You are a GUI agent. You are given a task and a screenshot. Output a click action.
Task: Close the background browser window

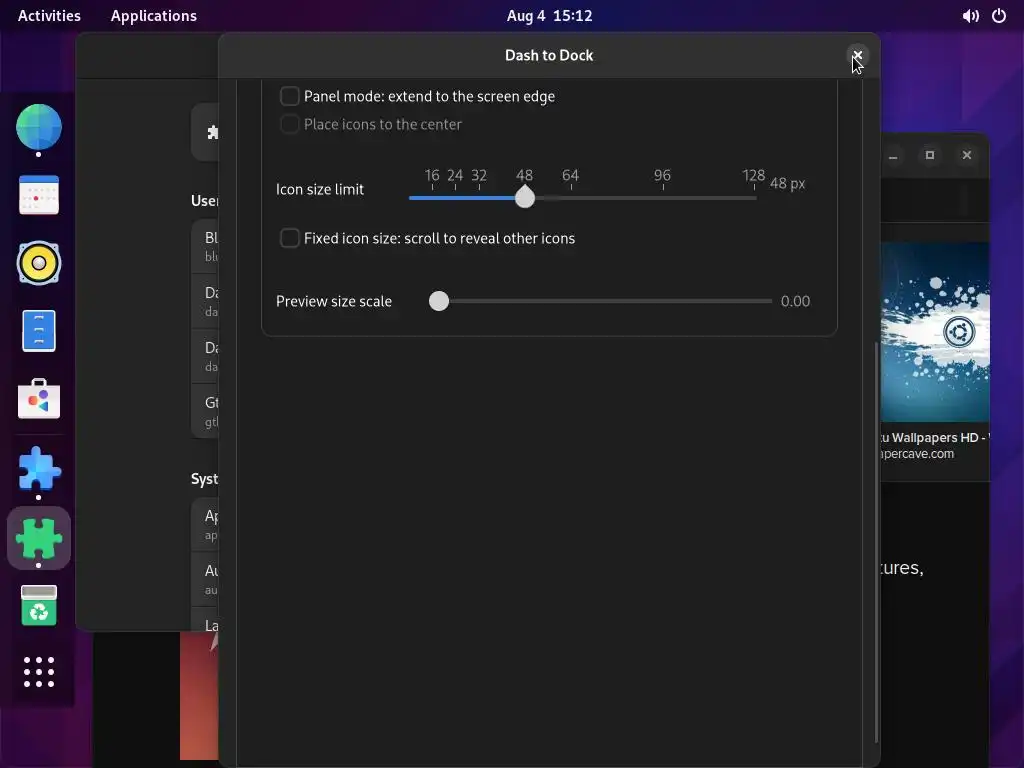(967, 155)
